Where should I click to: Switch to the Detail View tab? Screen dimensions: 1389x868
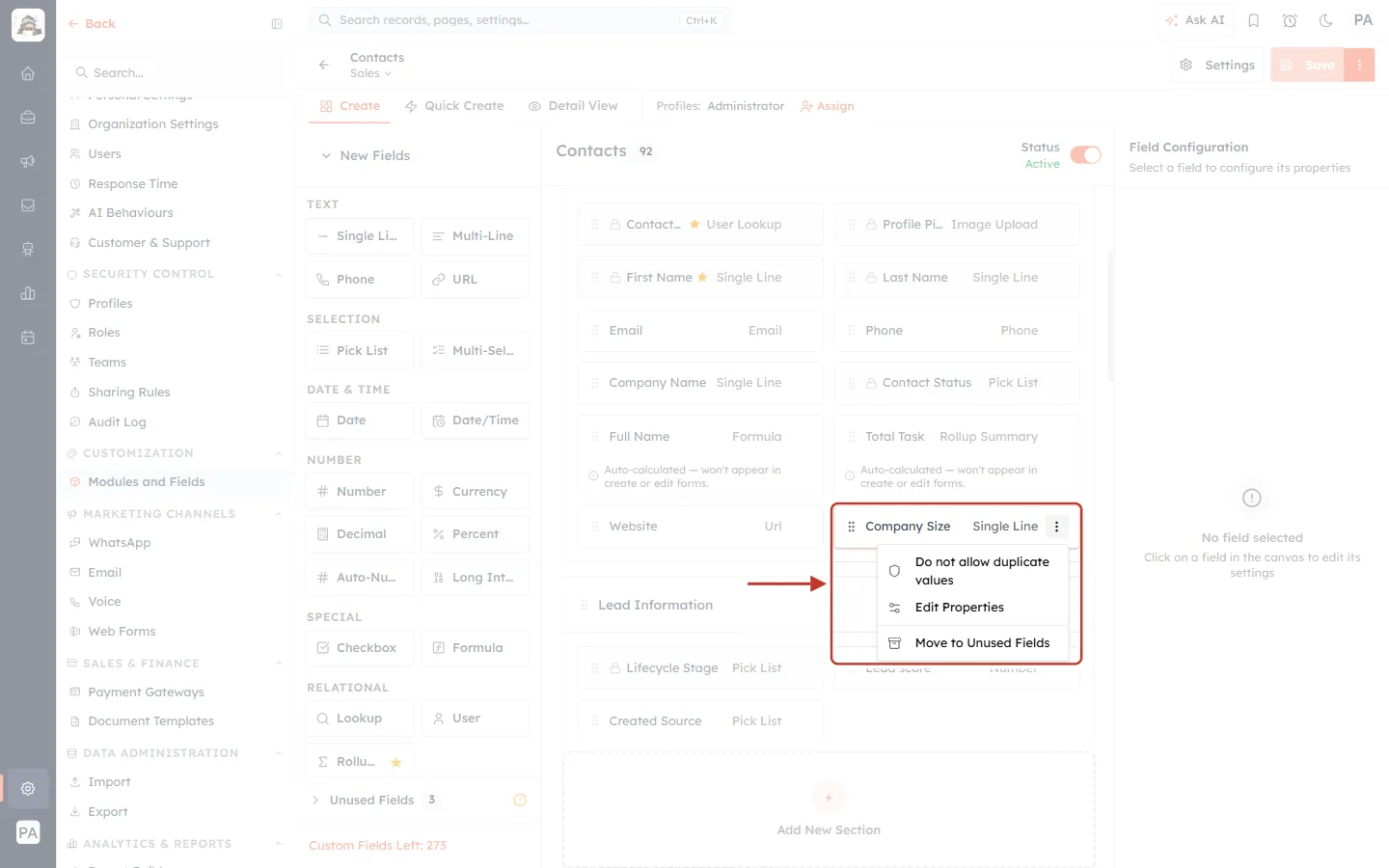click(573, 106)
